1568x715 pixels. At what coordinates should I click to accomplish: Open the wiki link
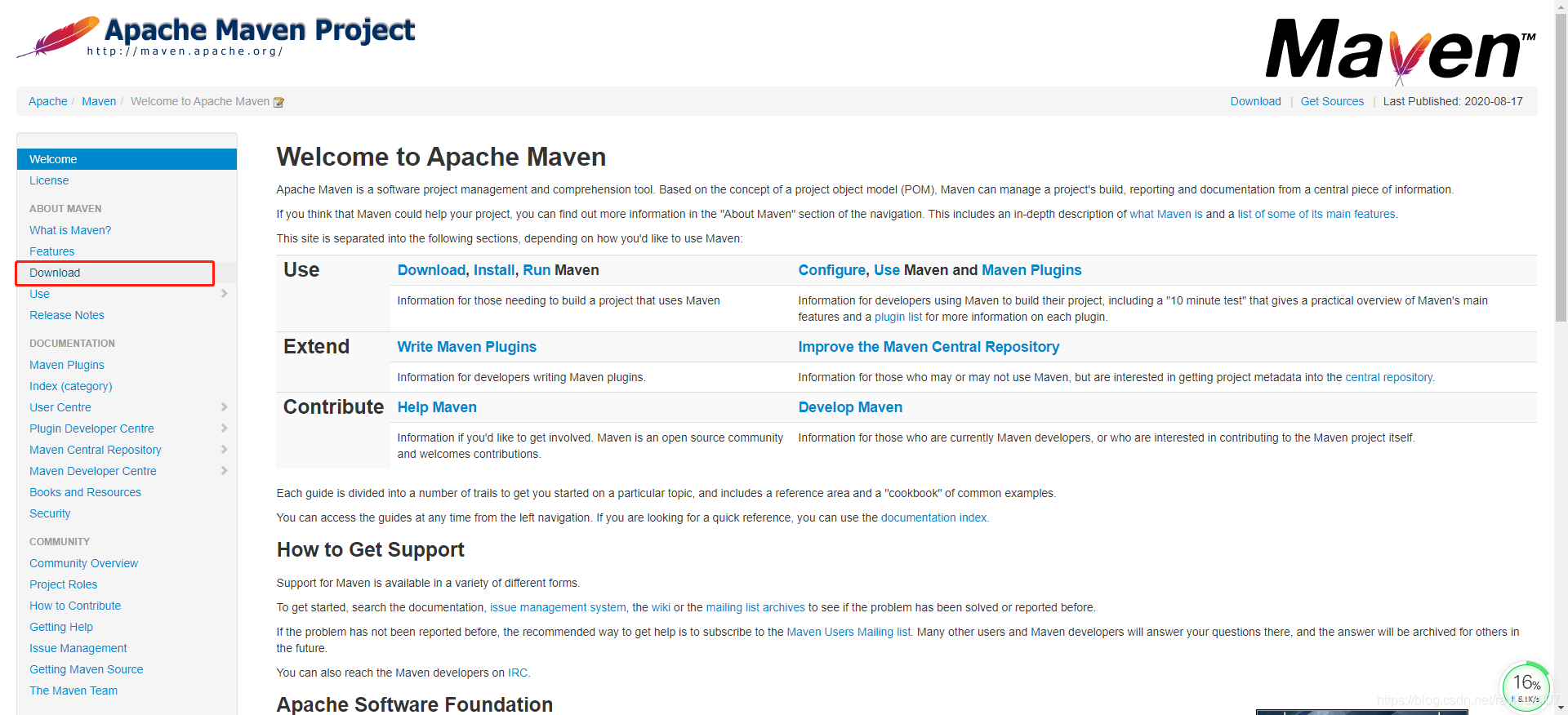tap(661, 607)
